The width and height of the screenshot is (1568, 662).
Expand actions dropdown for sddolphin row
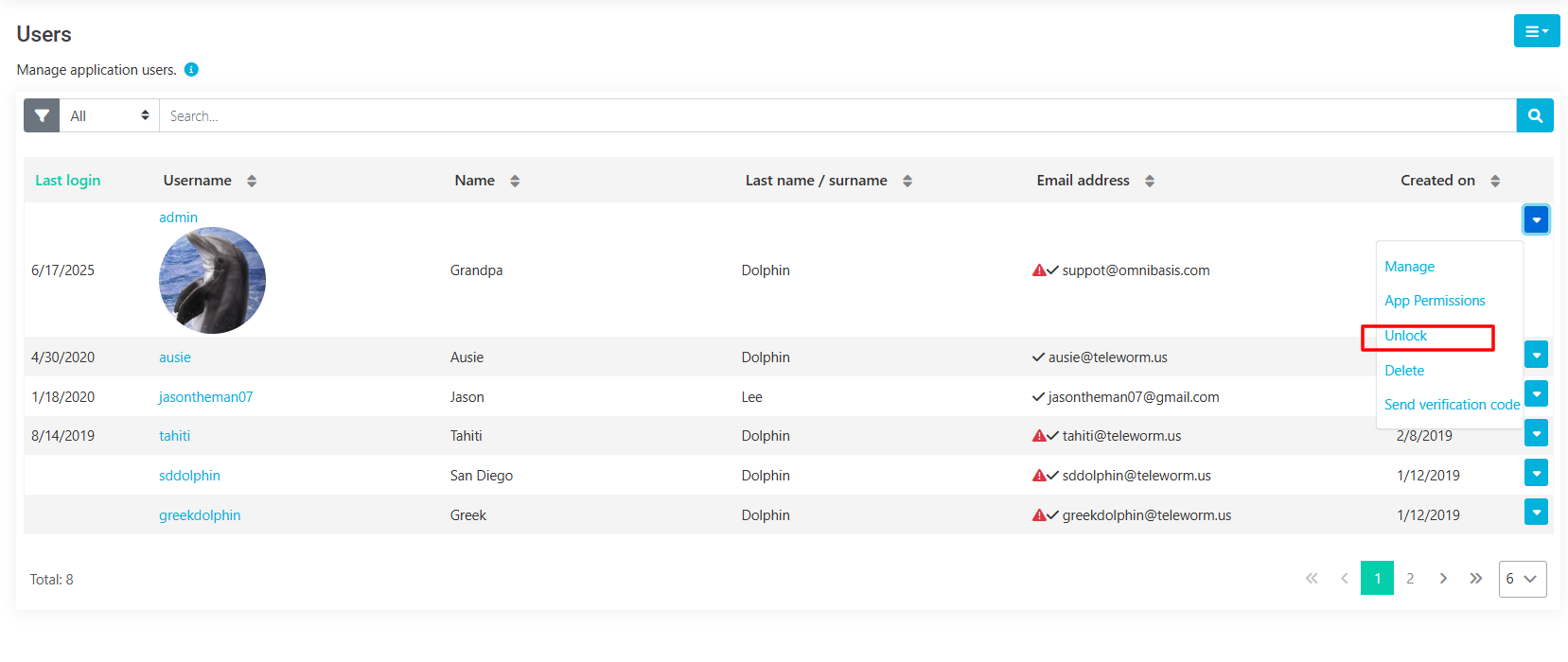[1536, 473]
